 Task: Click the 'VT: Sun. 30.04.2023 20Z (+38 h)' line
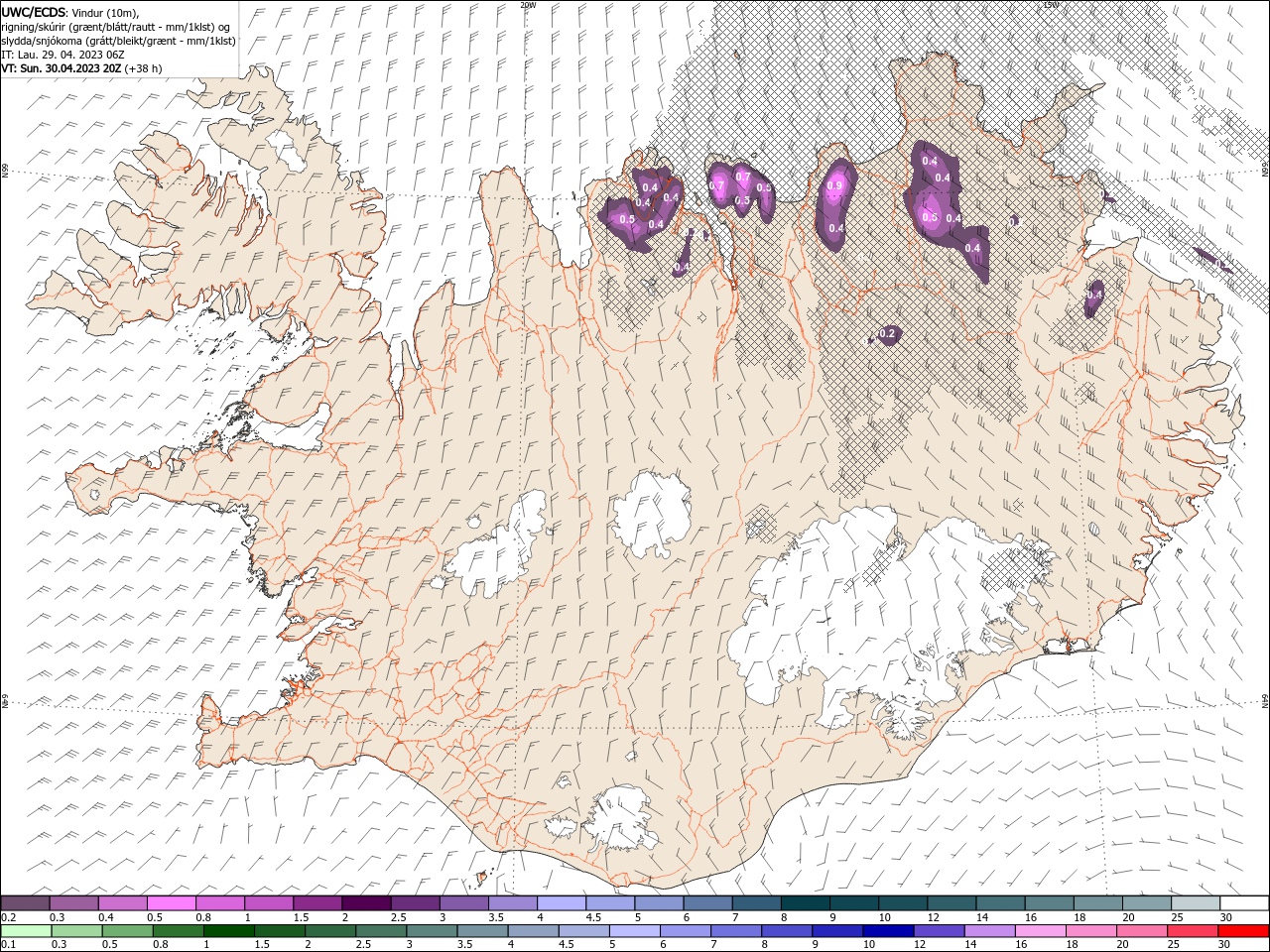[81, 68]
